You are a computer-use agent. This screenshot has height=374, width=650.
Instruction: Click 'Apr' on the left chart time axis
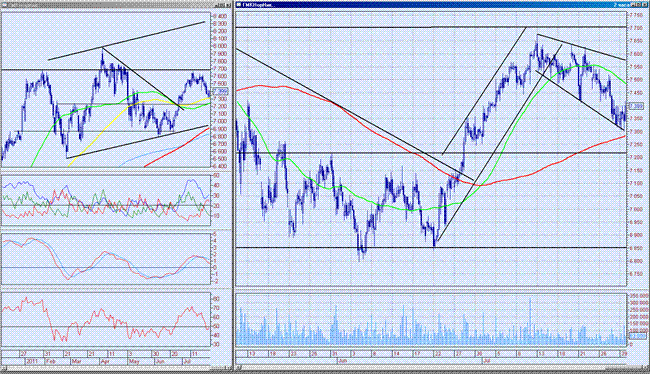(105, 361)
